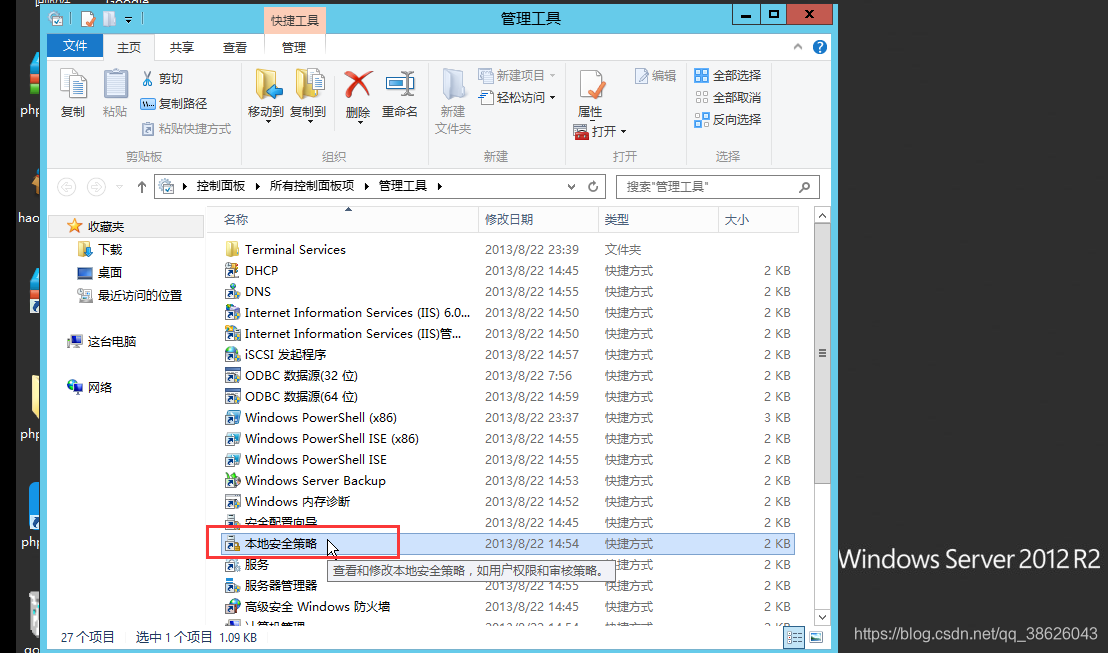Screen dimensions: 1108x653
Task: Click the 服务器管理器 icon
Action: pos(232,586)
